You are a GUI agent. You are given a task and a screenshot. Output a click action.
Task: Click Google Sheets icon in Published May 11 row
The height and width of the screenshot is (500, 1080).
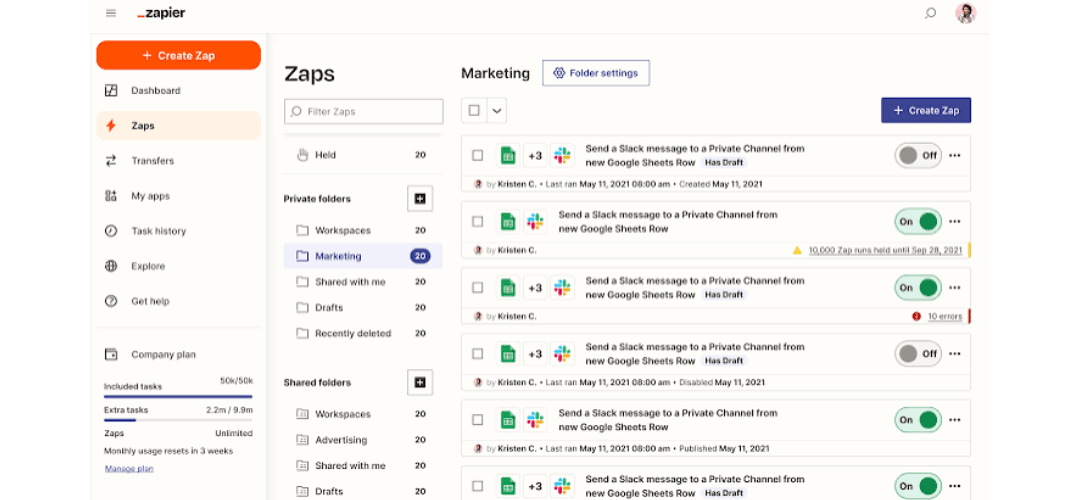(x=508, y=420)
